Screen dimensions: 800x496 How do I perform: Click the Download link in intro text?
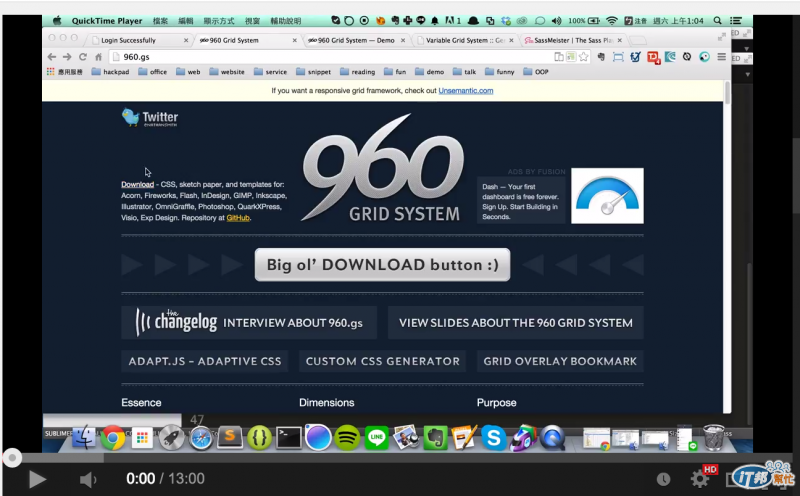tap(137, 184)
